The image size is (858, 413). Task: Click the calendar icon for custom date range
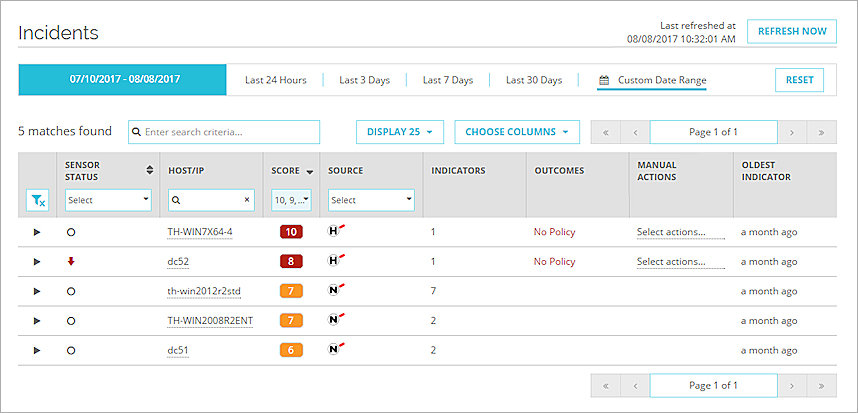click(604, 80)
